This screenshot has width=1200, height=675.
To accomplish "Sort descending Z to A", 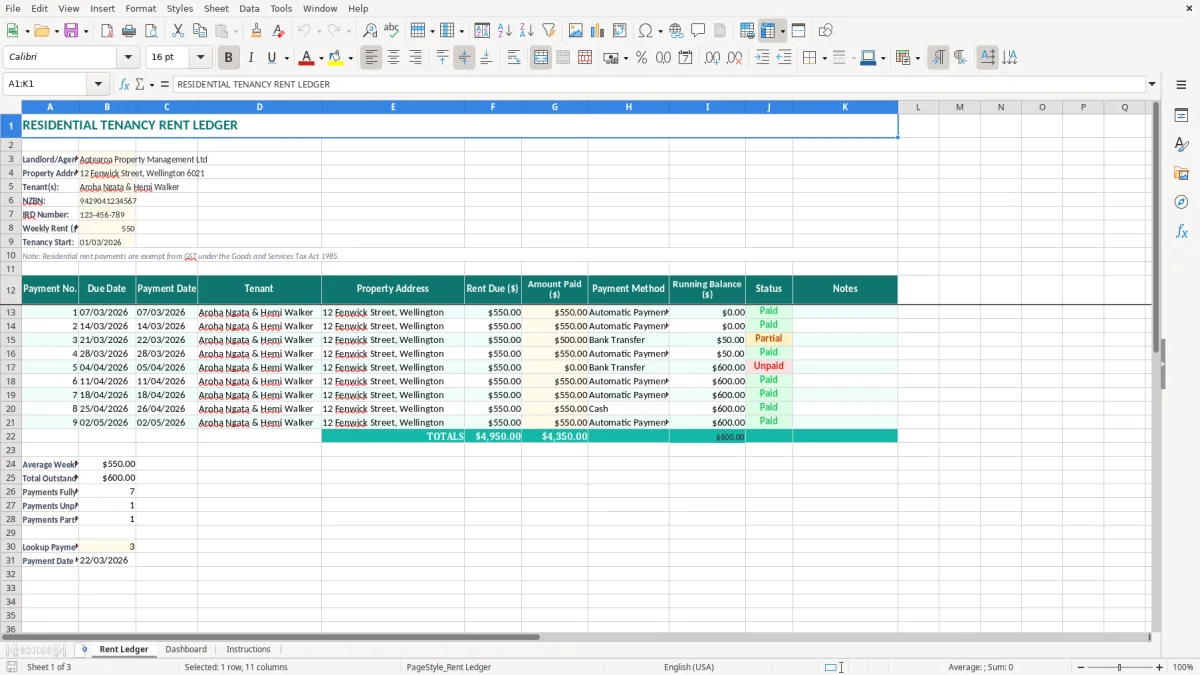I will [527, 31].
